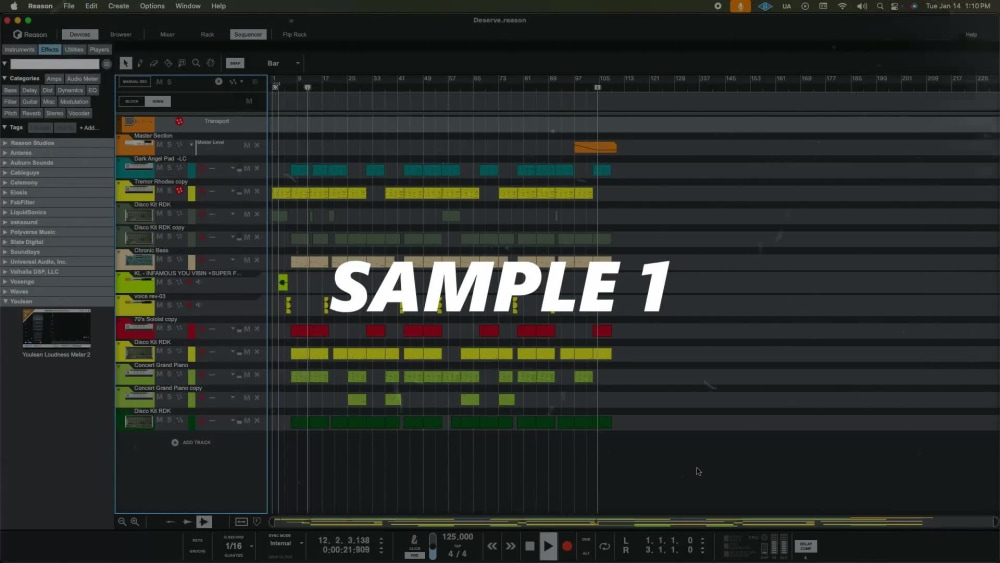Viewport: 1000px width, 563px height.
Task: Toggle the Snap button
Action: click(235, 63)
